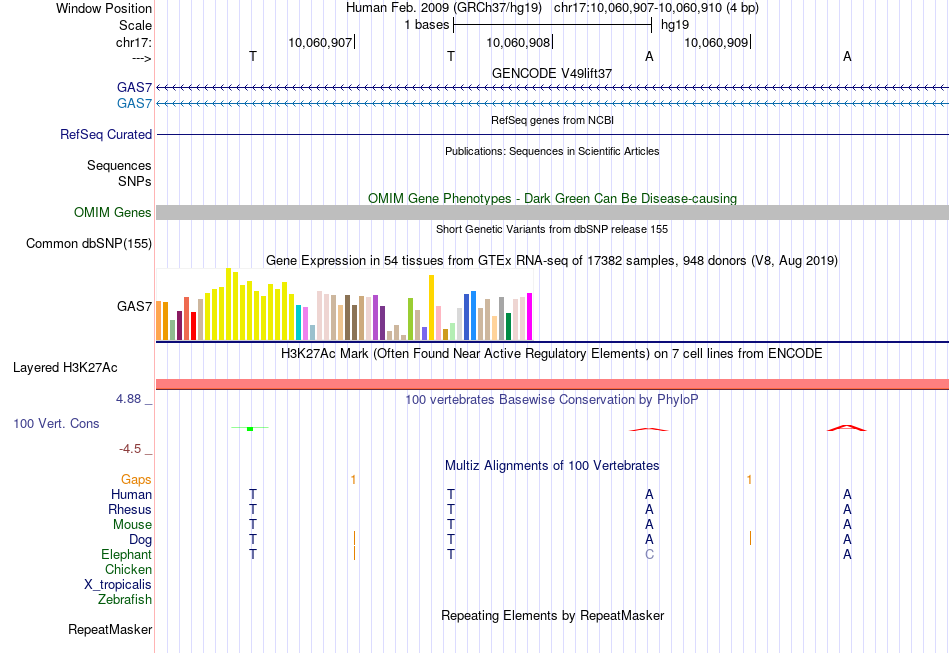Click the RepeatMasker track label
950x653 pixels.
[x=110, y=630]
